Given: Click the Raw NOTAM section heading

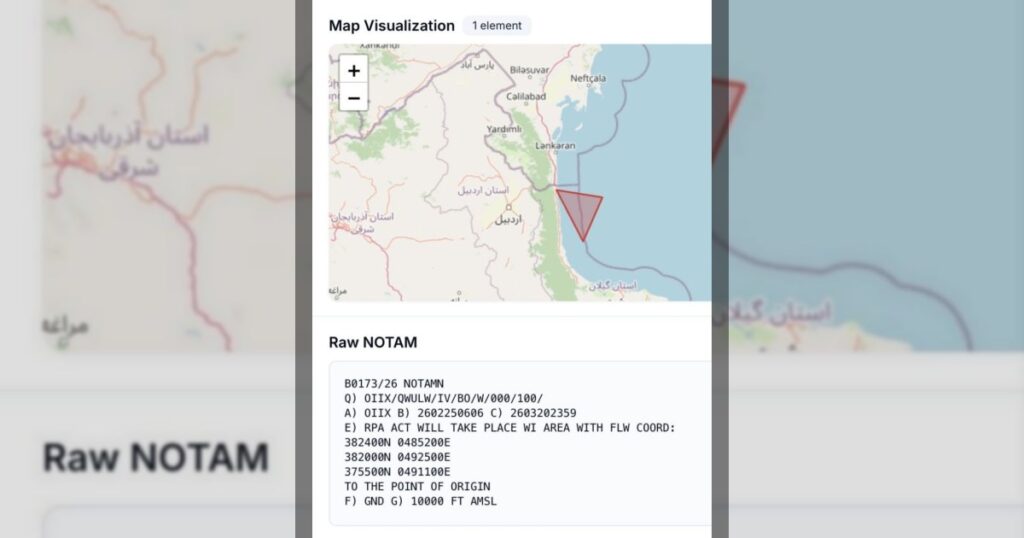Looking at the screenshot, I should point(373,342).
